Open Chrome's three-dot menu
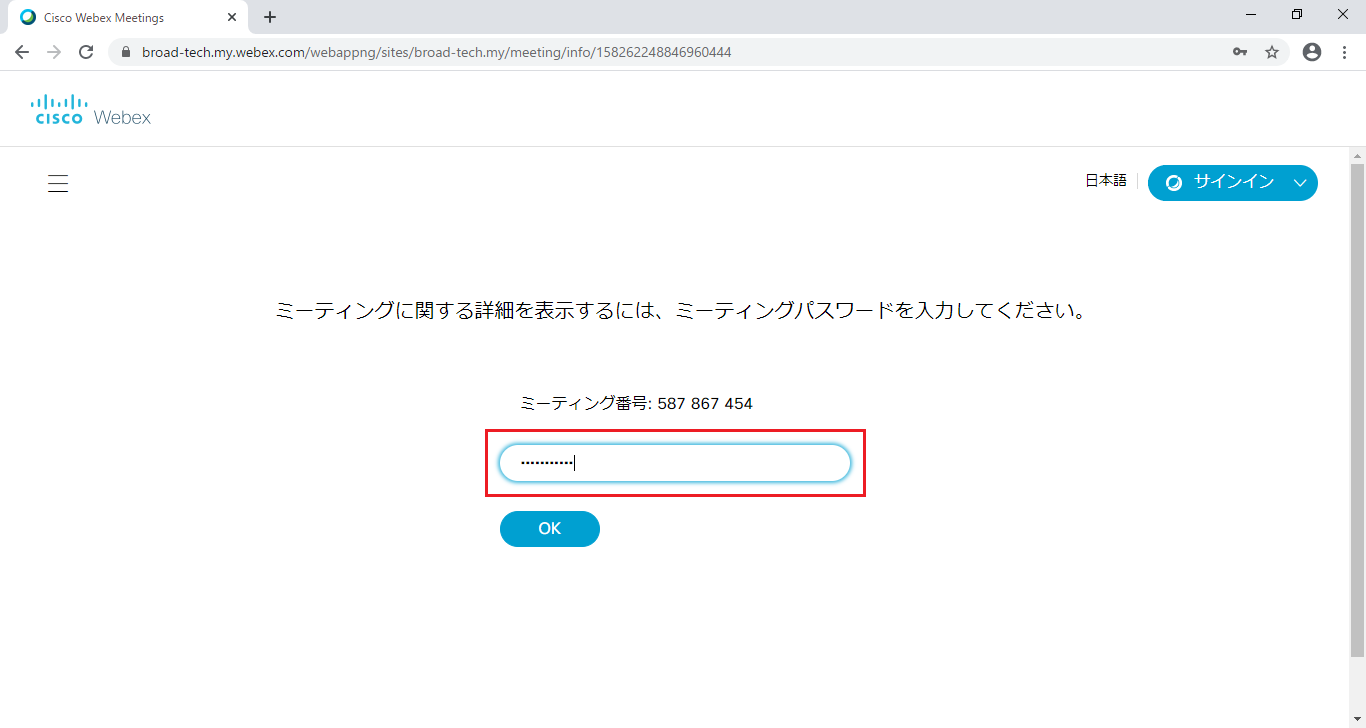 click(x=1344, y=52)
